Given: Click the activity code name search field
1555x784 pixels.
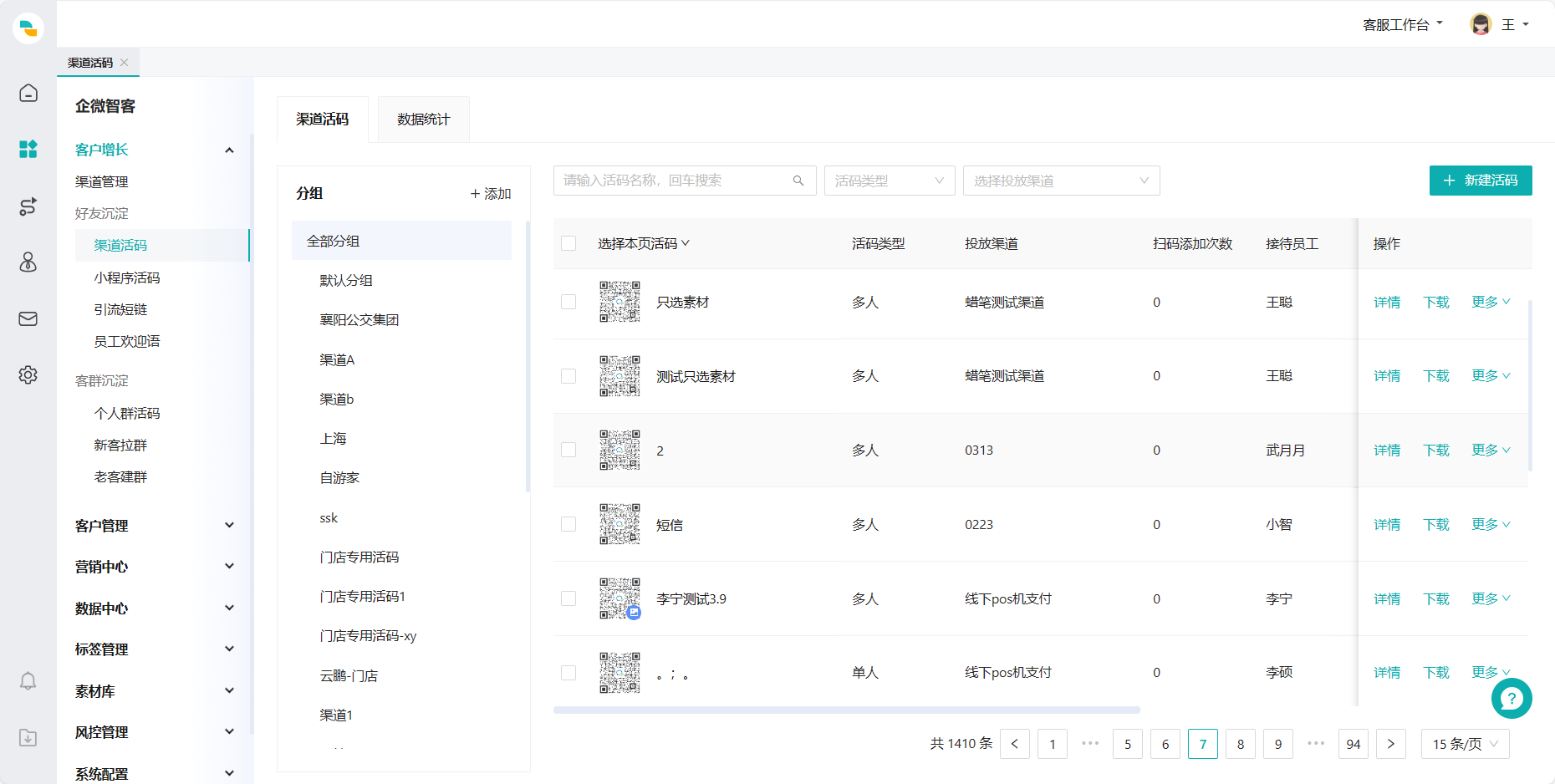Looking at the screenshot, I should coord(685,181).
